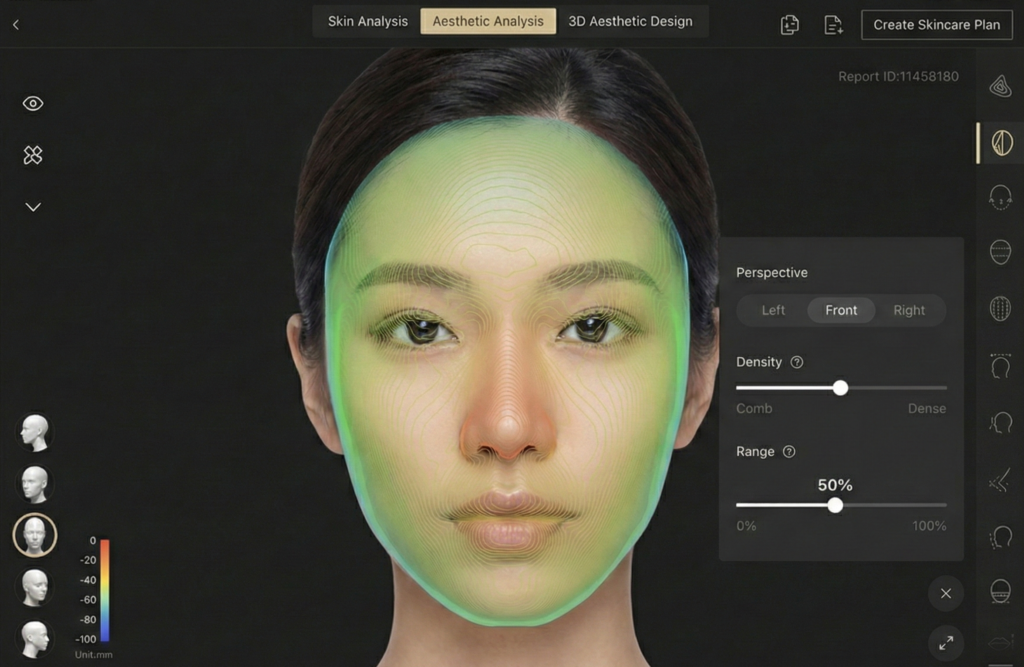Click the add-report document icon
The image size is (1024, 667).
(x=833, y=25)
